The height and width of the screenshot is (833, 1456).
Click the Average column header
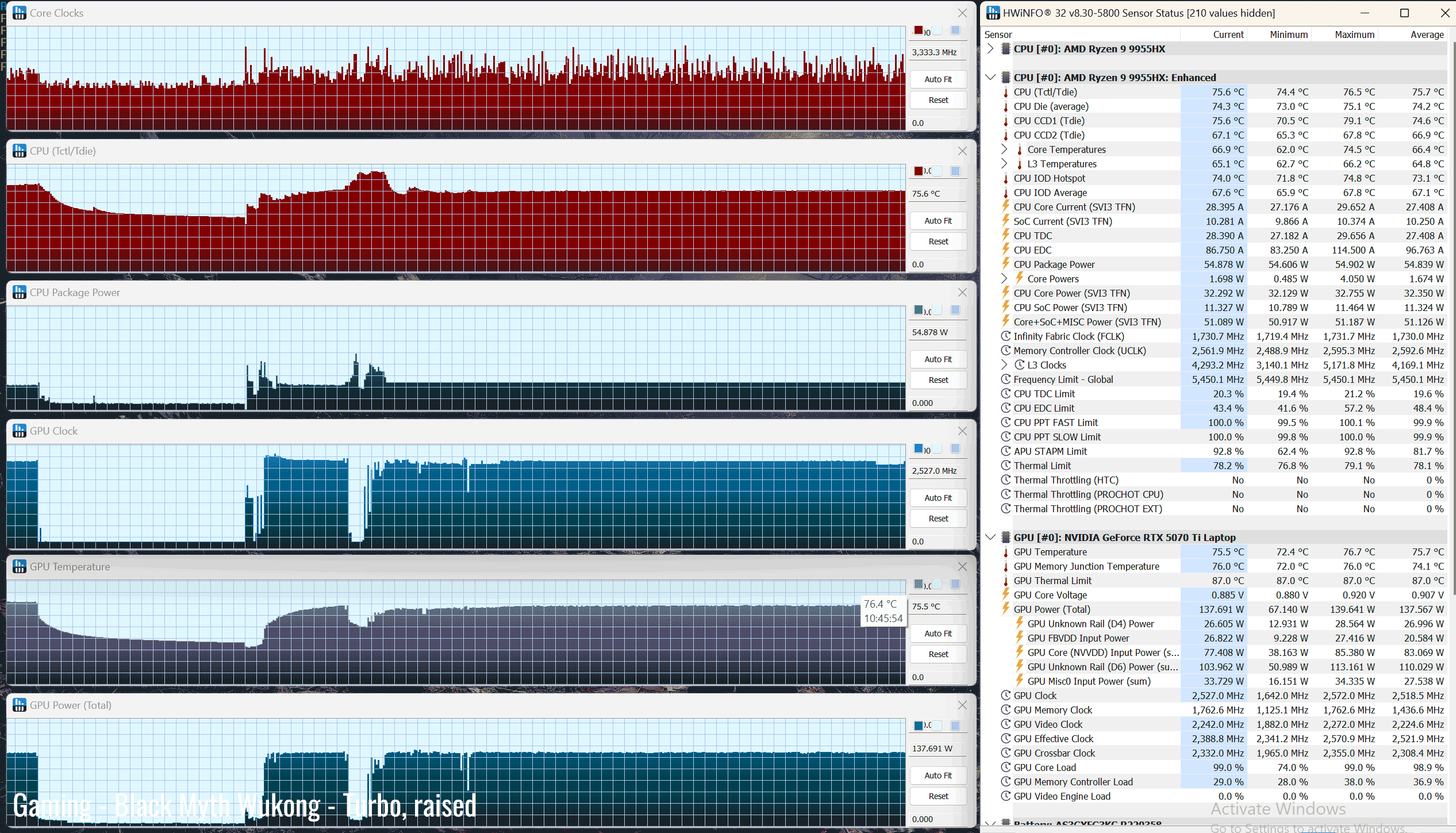pyautogui.click(x=1426, y=34)
